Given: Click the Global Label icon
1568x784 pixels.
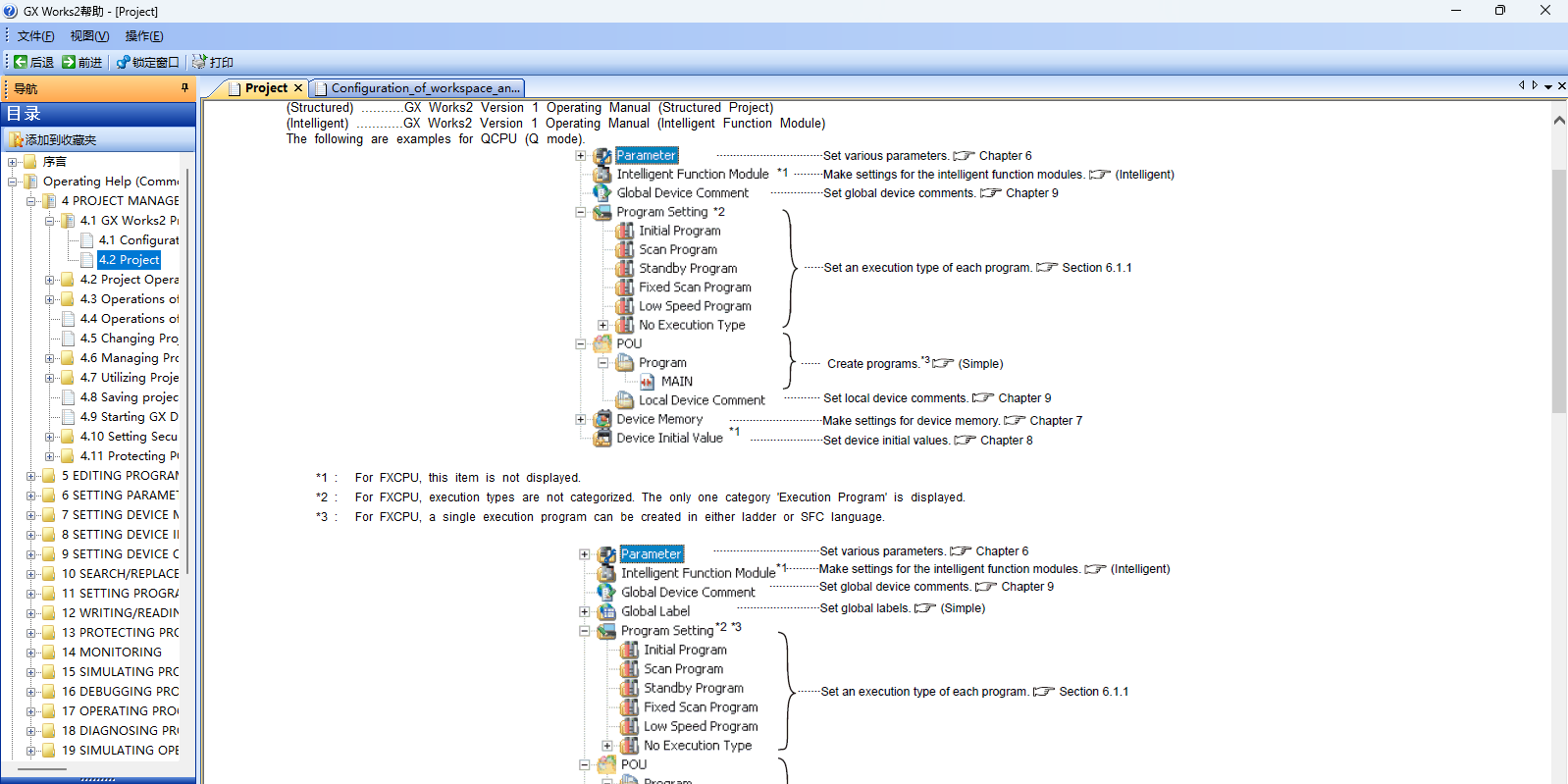Looking at the screenshot, I should pyautogui.click(x=607, y=611).
